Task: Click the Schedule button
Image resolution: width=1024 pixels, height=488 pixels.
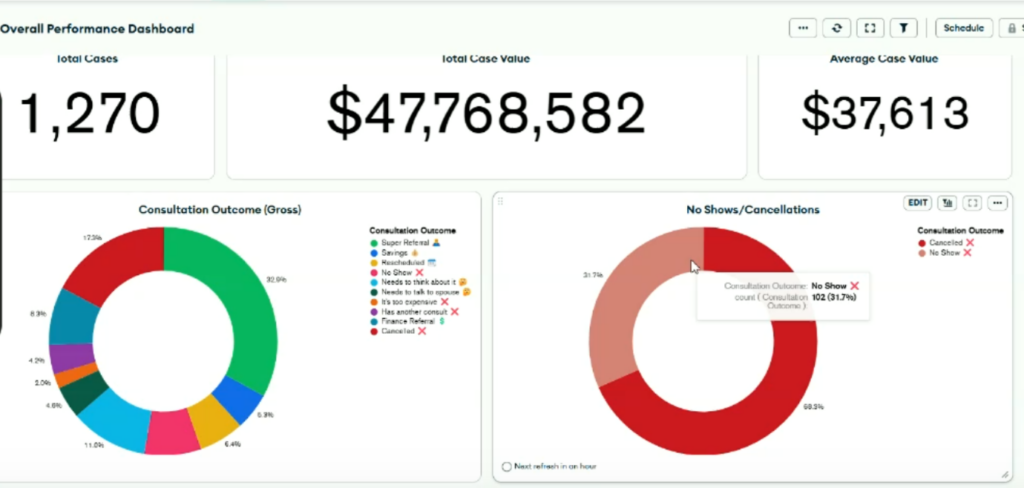Action: click(x=964, y=28)
